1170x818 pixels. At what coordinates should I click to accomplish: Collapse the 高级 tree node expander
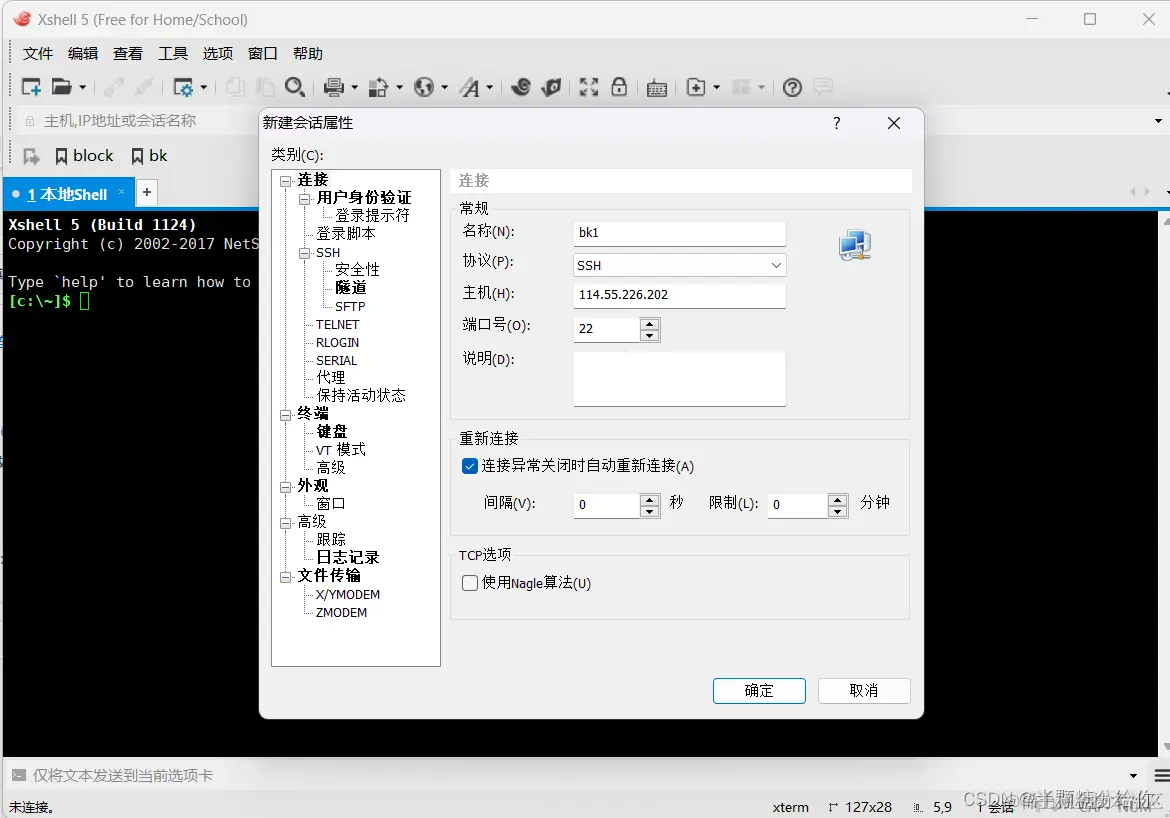tap(285, 523)
